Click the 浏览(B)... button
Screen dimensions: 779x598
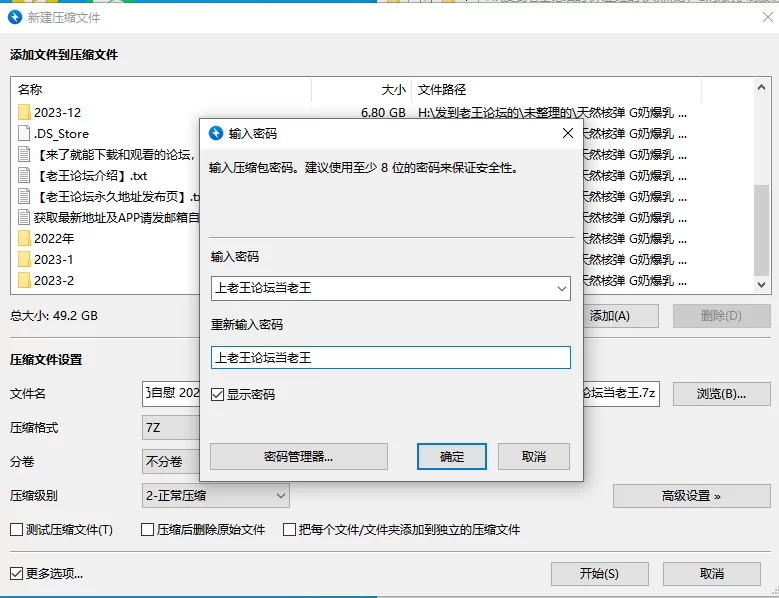(721, 394)
